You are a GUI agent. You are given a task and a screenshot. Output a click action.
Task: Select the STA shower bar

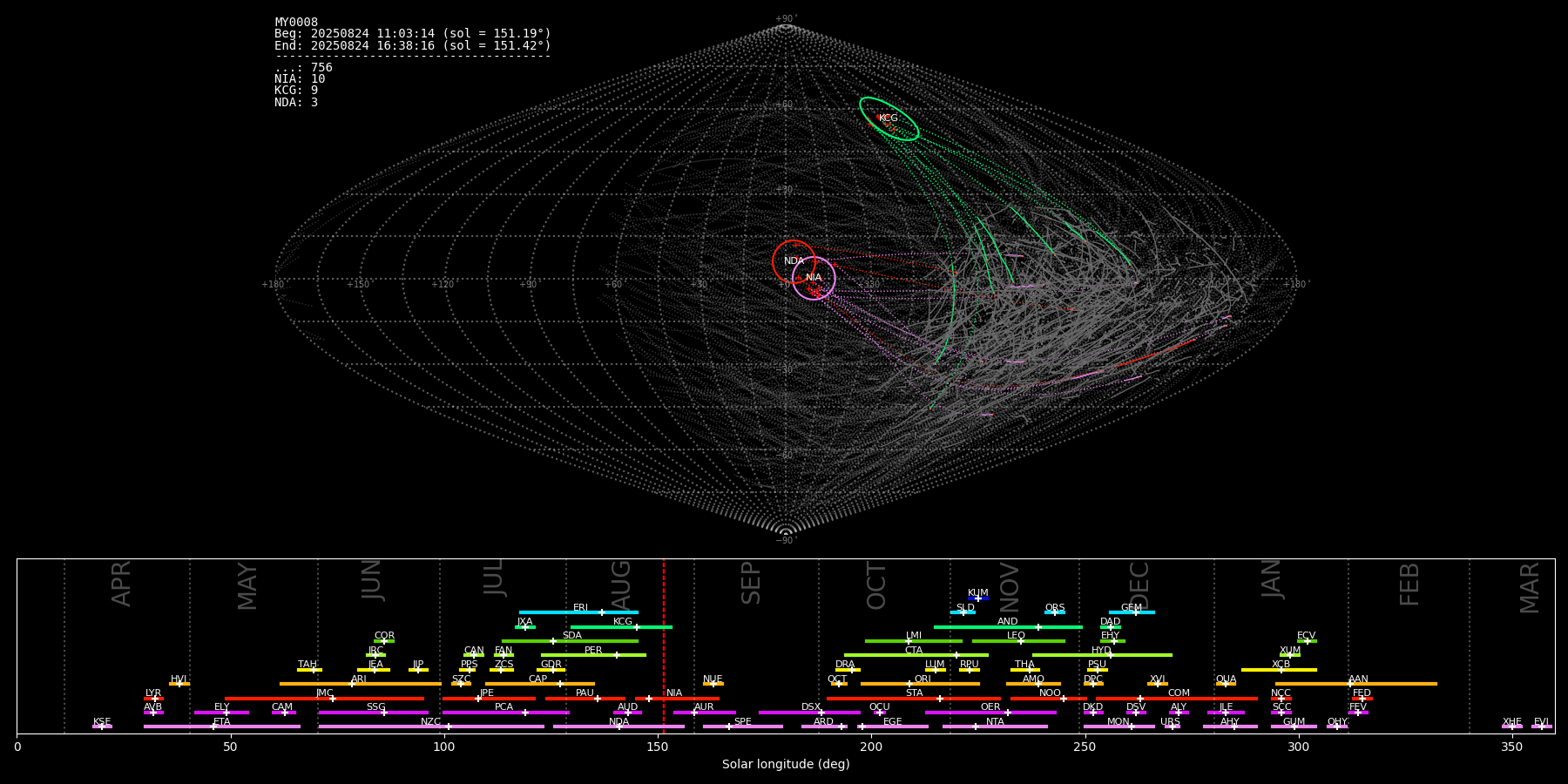pos(914,698)
